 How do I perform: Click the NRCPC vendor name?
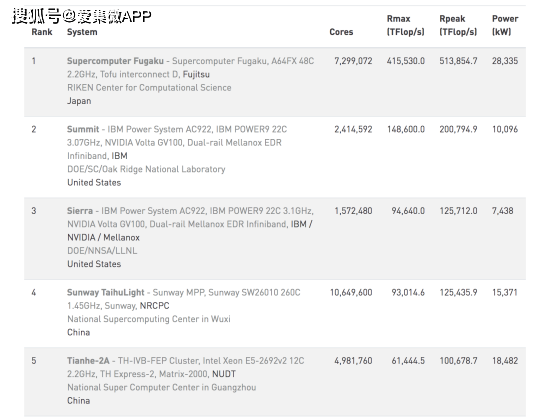click(155, 306)
